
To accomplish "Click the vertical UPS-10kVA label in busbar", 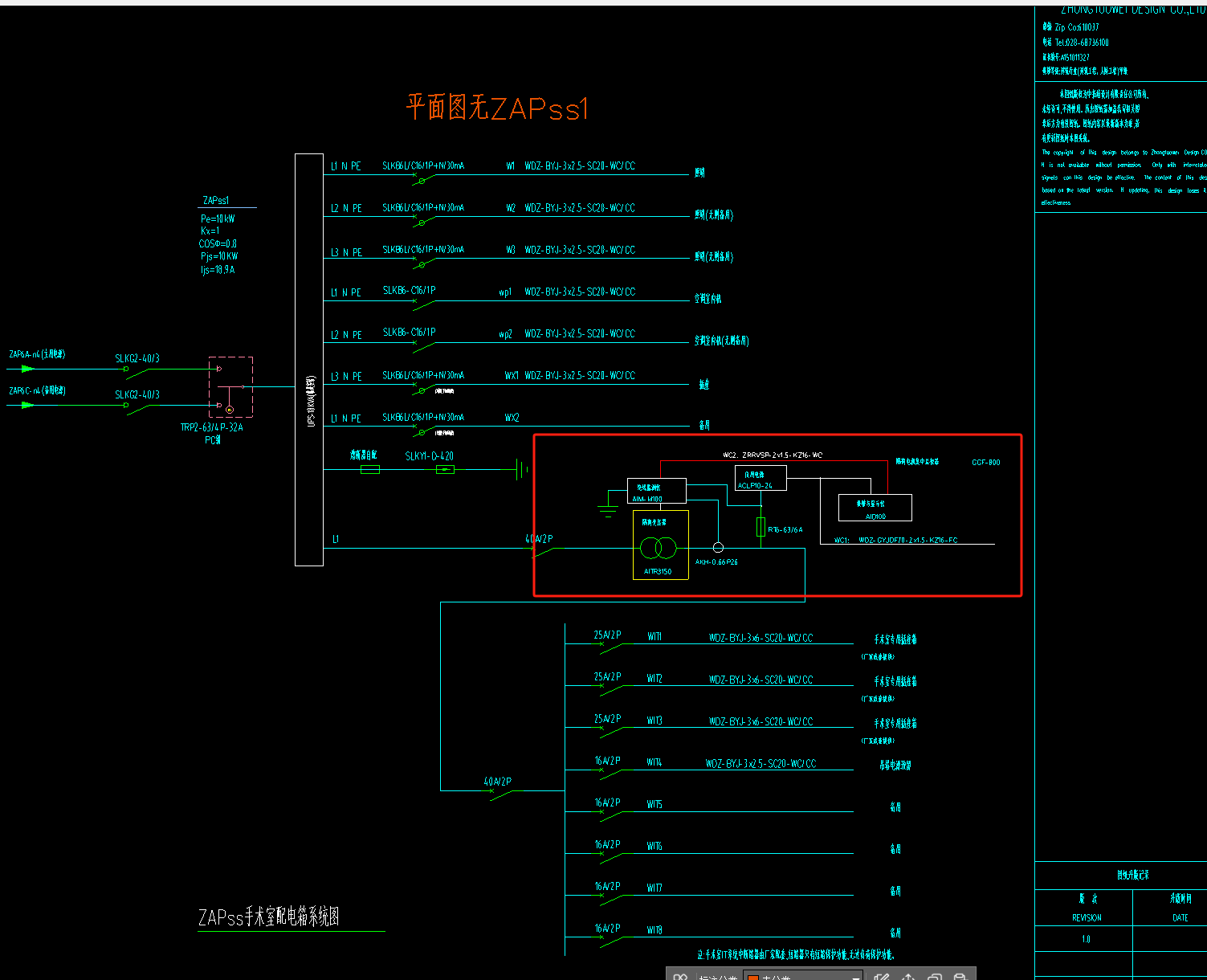I will coord(312,401).
